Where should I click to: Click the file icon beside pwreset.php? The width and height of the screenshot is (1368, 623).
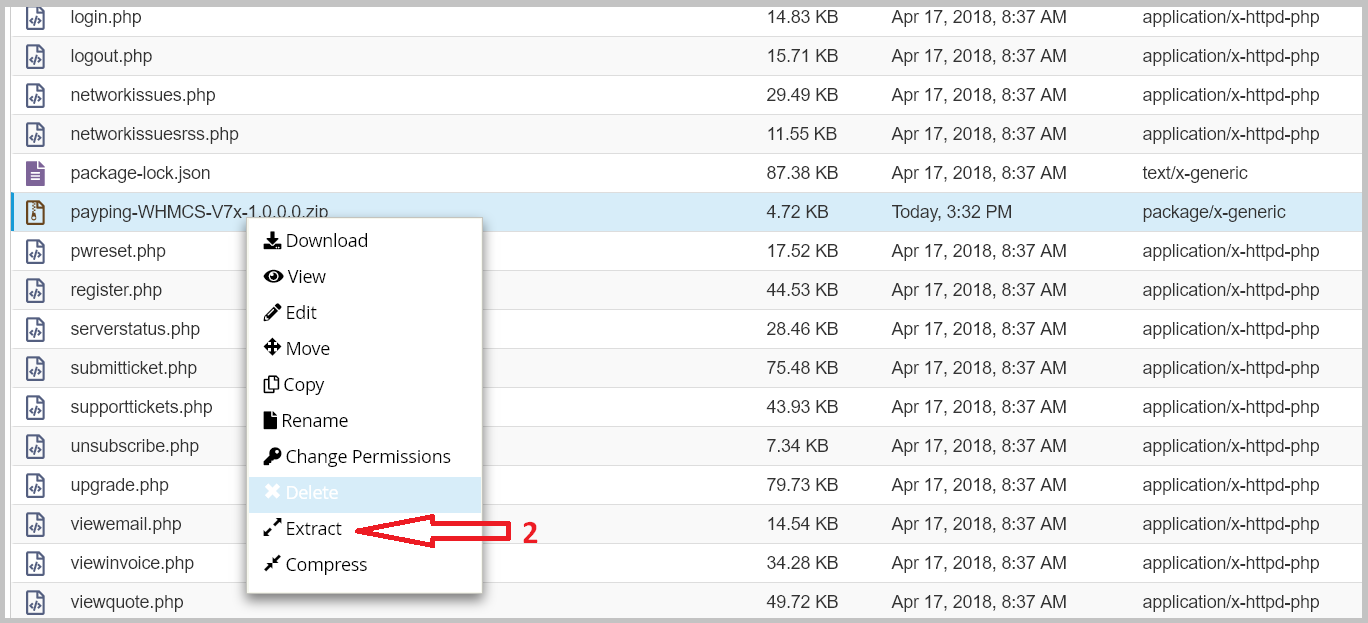click(x=35, y=252)
